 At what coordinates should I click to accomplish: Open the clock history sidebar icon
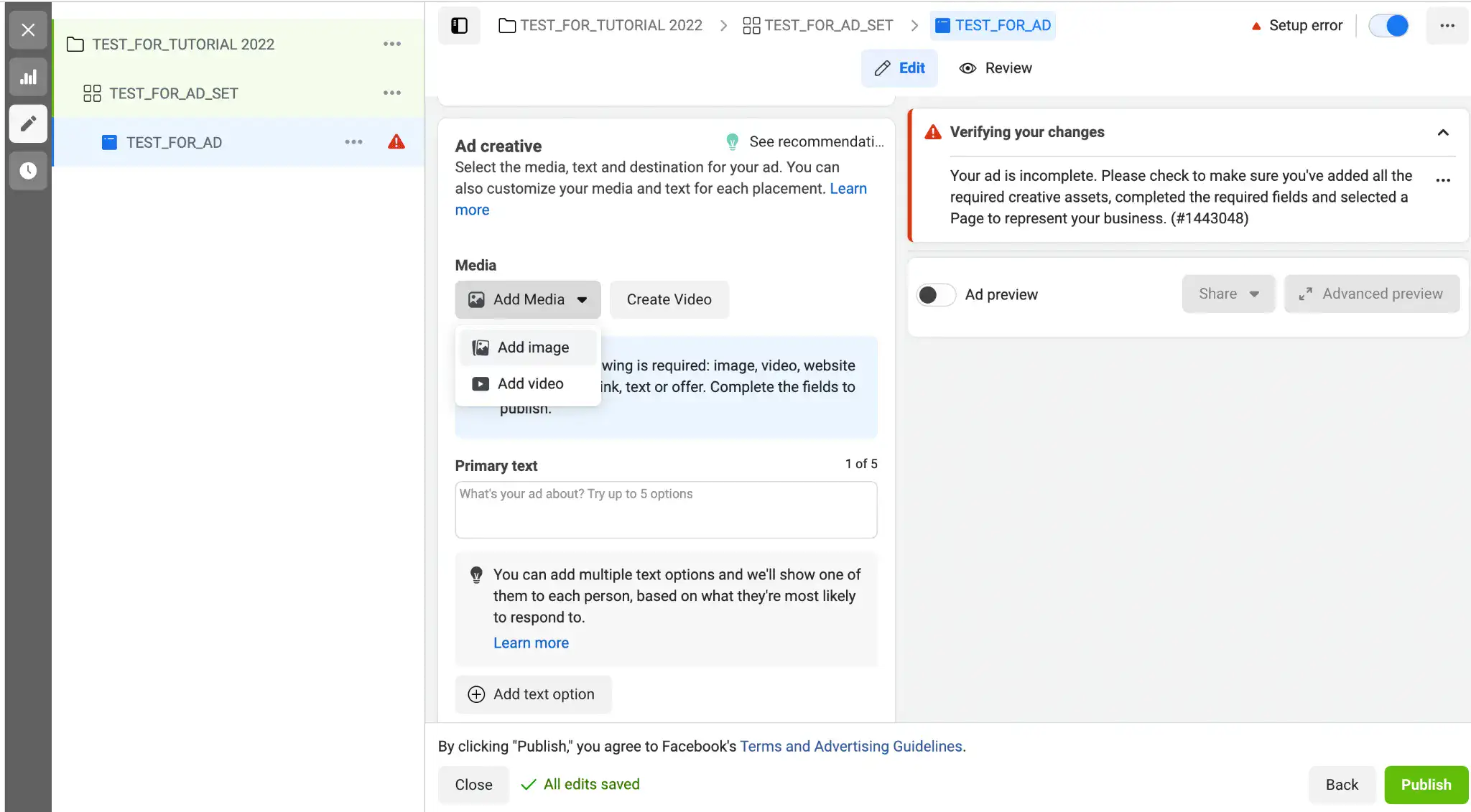coord(28,171)
